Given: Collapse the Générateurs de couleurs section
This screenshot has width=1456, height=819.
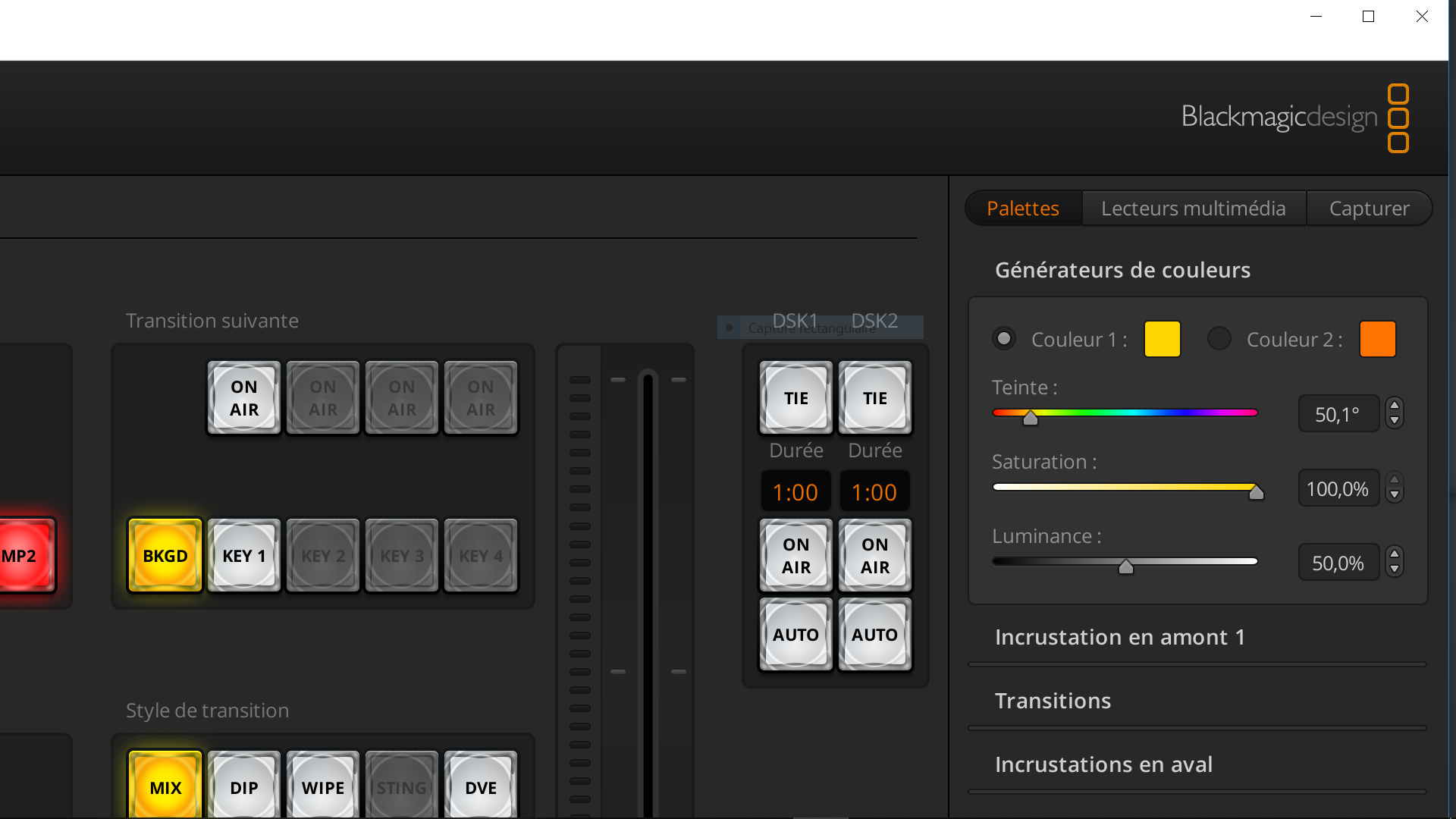Looking at the screenshot, I should click(1122, 270).
